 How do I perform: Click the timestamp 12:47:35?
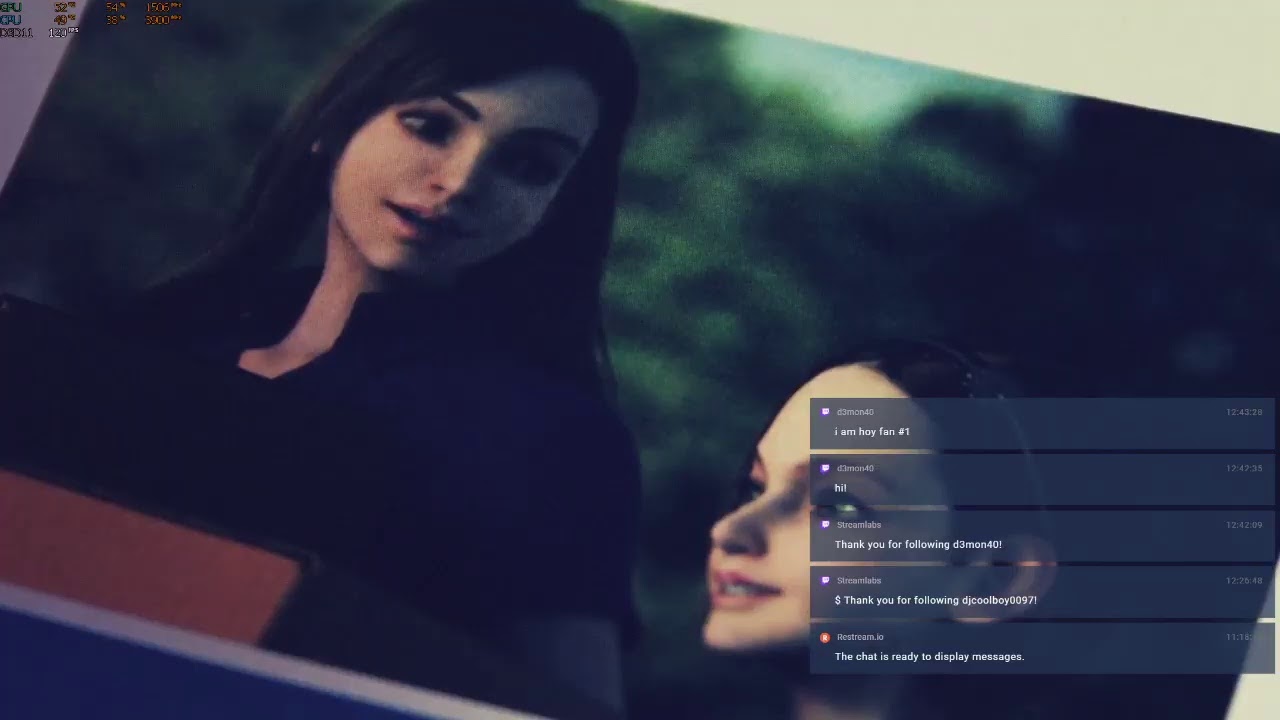tap(1244, 468)
